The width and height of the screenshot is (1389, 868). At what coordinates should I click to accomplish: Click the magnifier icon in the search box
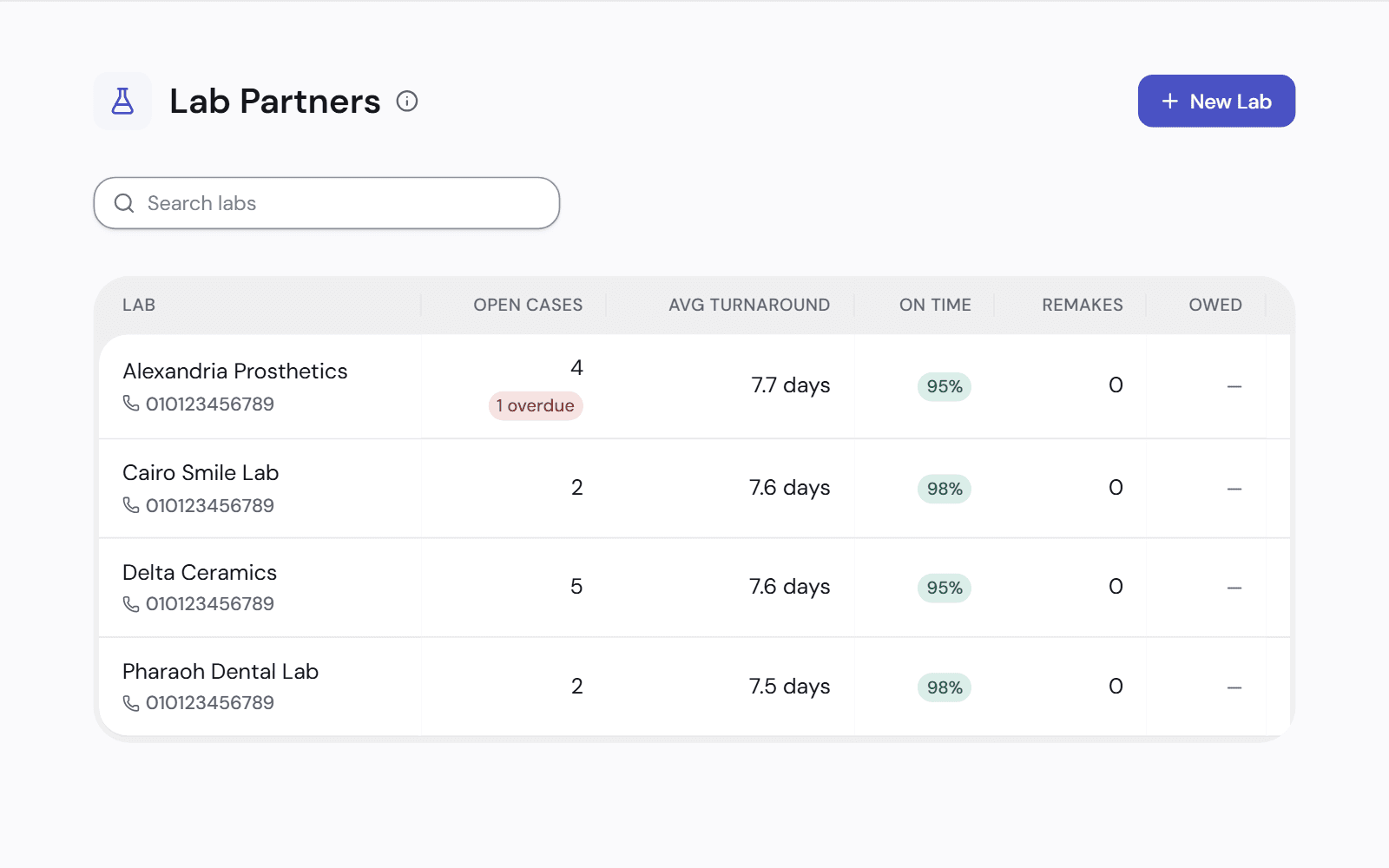124,203
